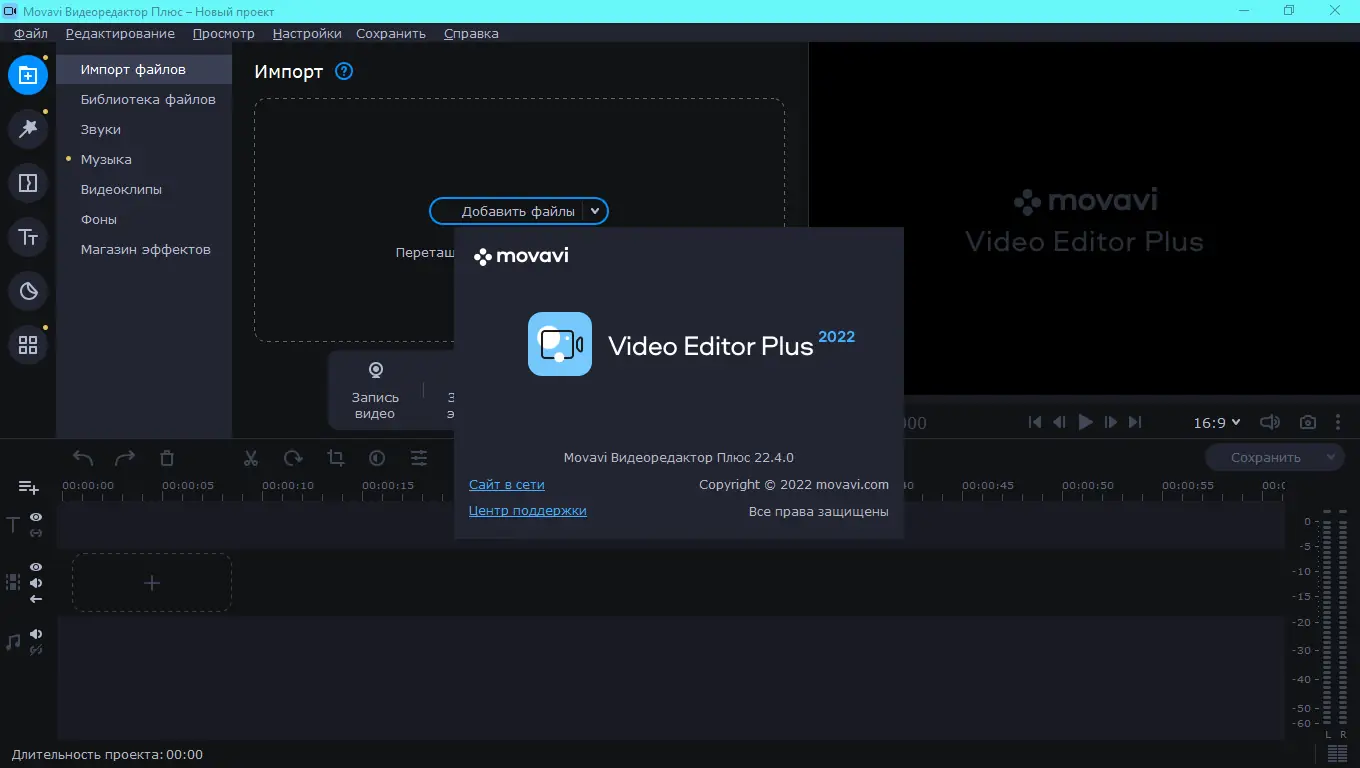Jump to start of the clip
The image size is (1360, 768).
tap(1035, 422)
